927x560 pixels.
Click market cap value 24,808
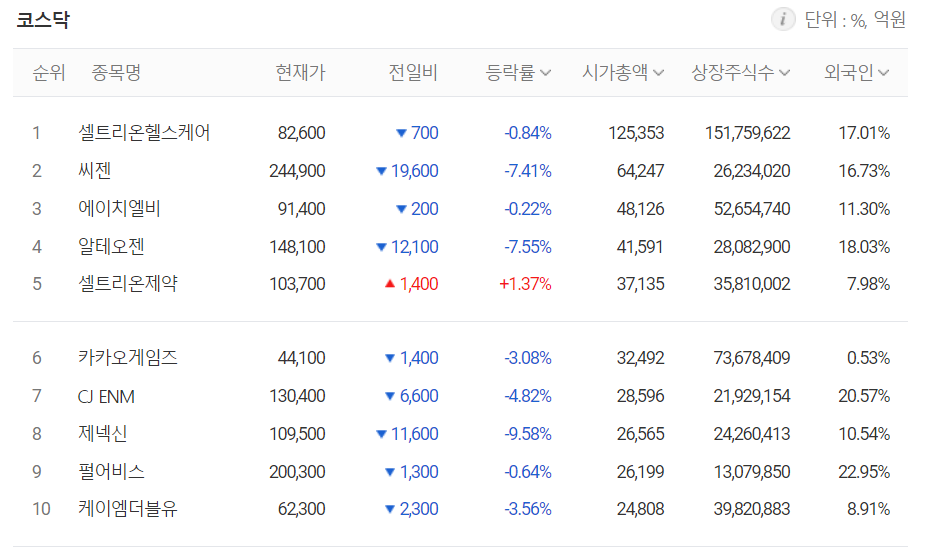point(640,509)
